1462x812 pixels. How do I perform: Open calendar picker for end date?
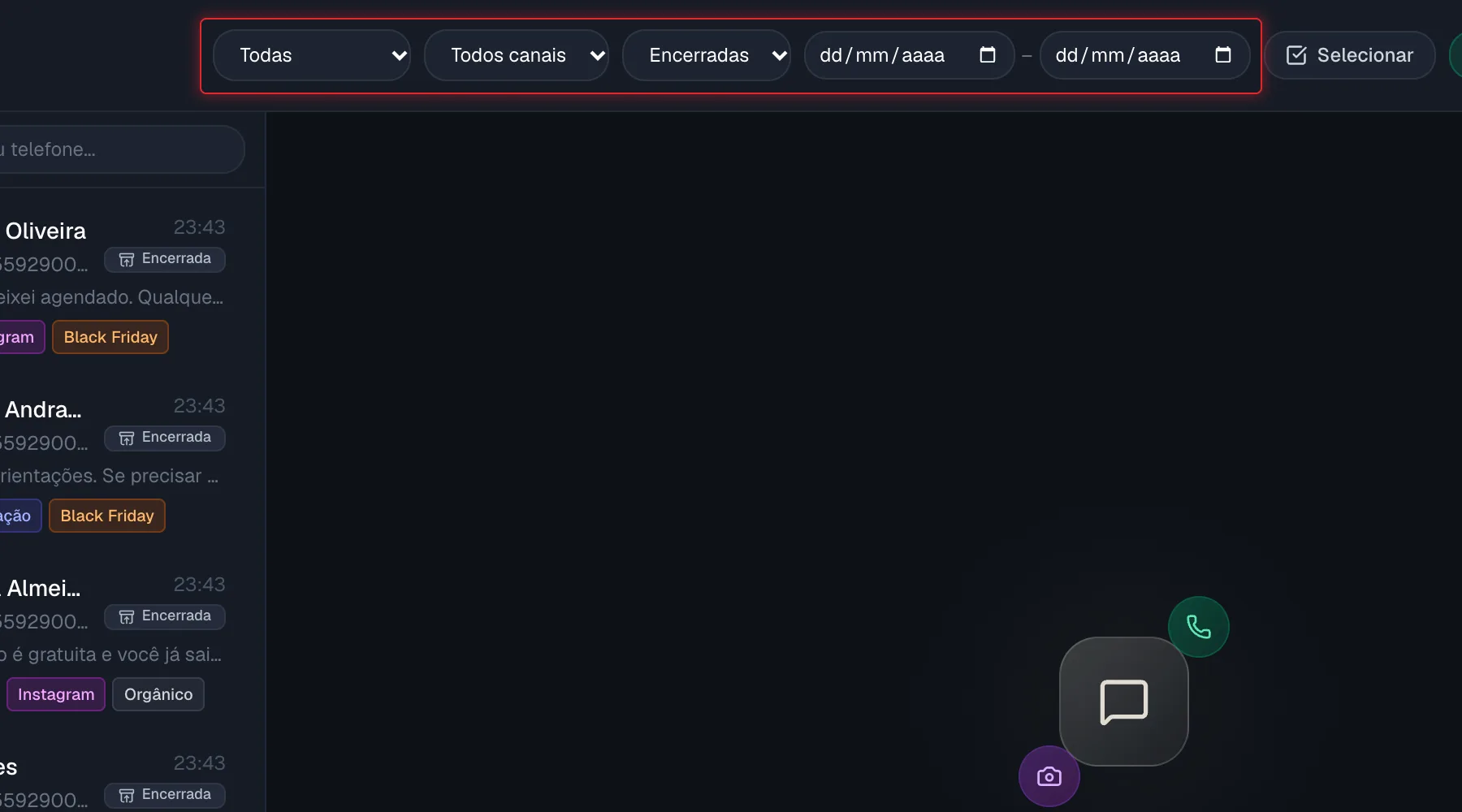(x=1223, y=54)
